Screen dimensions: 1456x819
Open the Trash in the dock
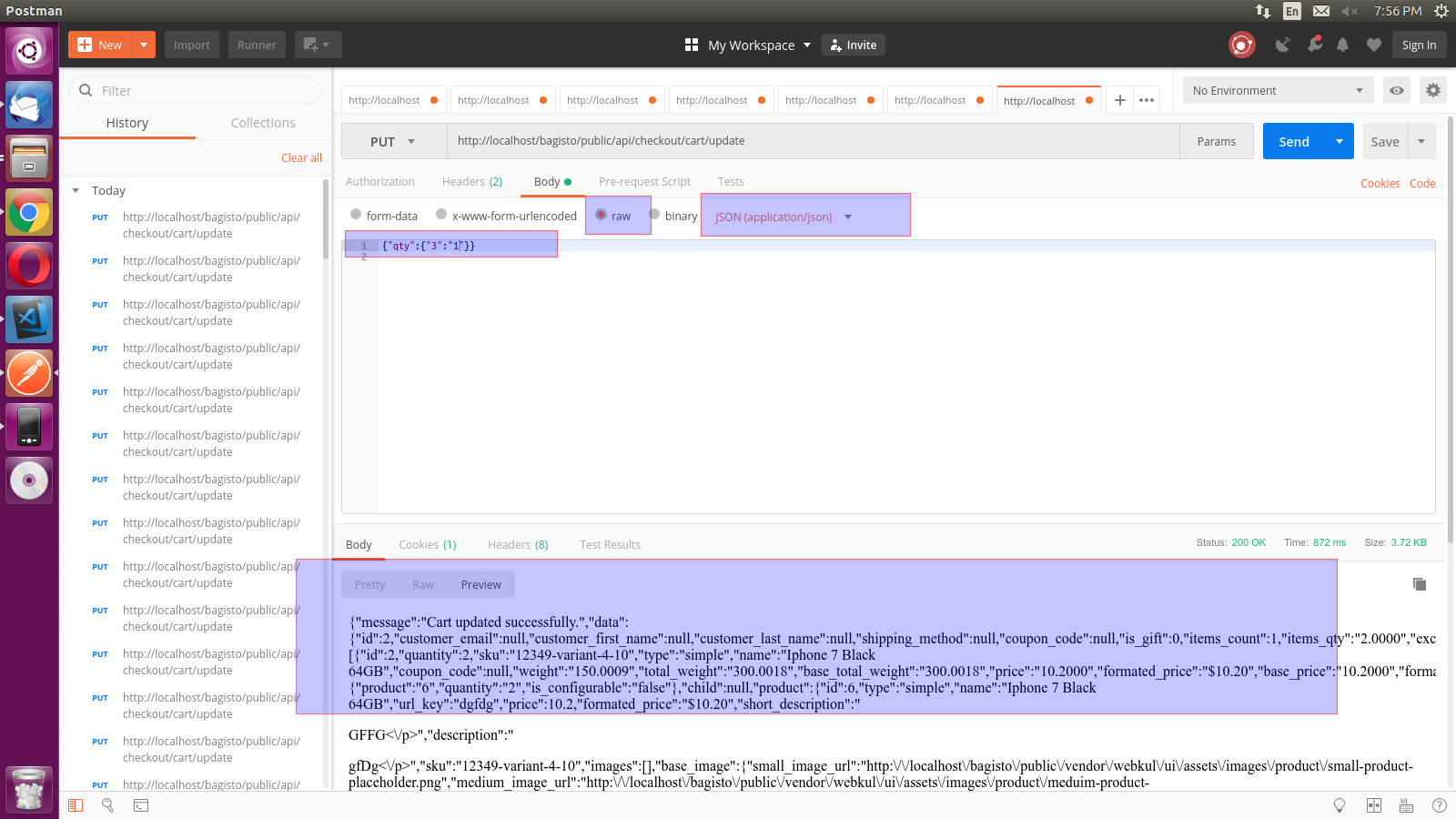[29, 789]
